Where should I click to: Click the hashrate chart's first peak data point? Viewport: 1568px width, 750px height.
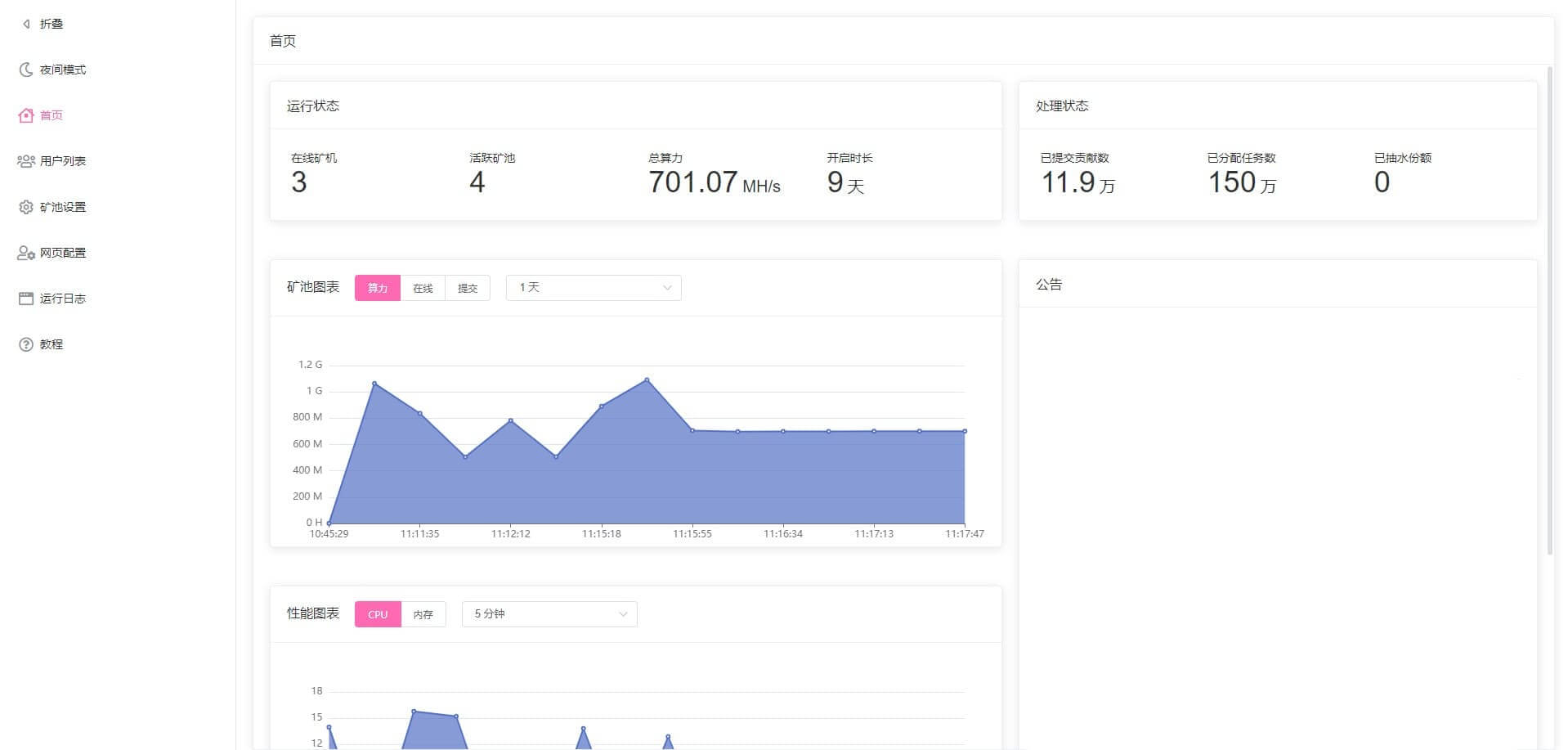[374, 384]
